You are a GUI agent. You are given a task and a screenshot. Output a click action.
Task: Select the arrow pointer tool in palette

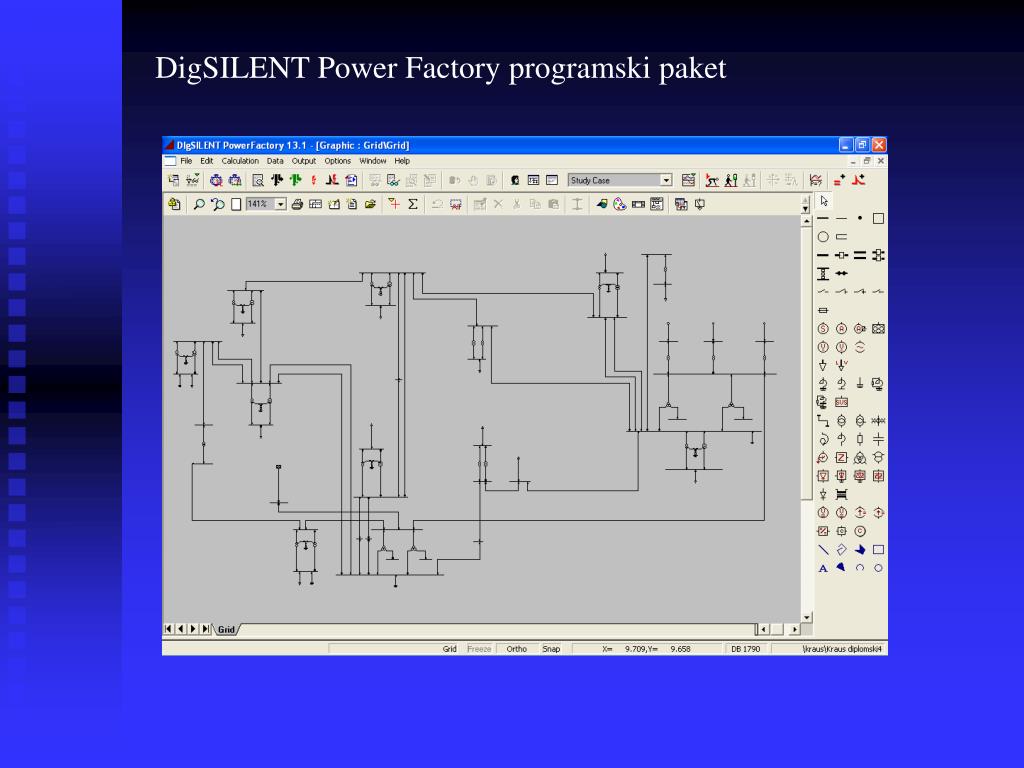[824, 201]
